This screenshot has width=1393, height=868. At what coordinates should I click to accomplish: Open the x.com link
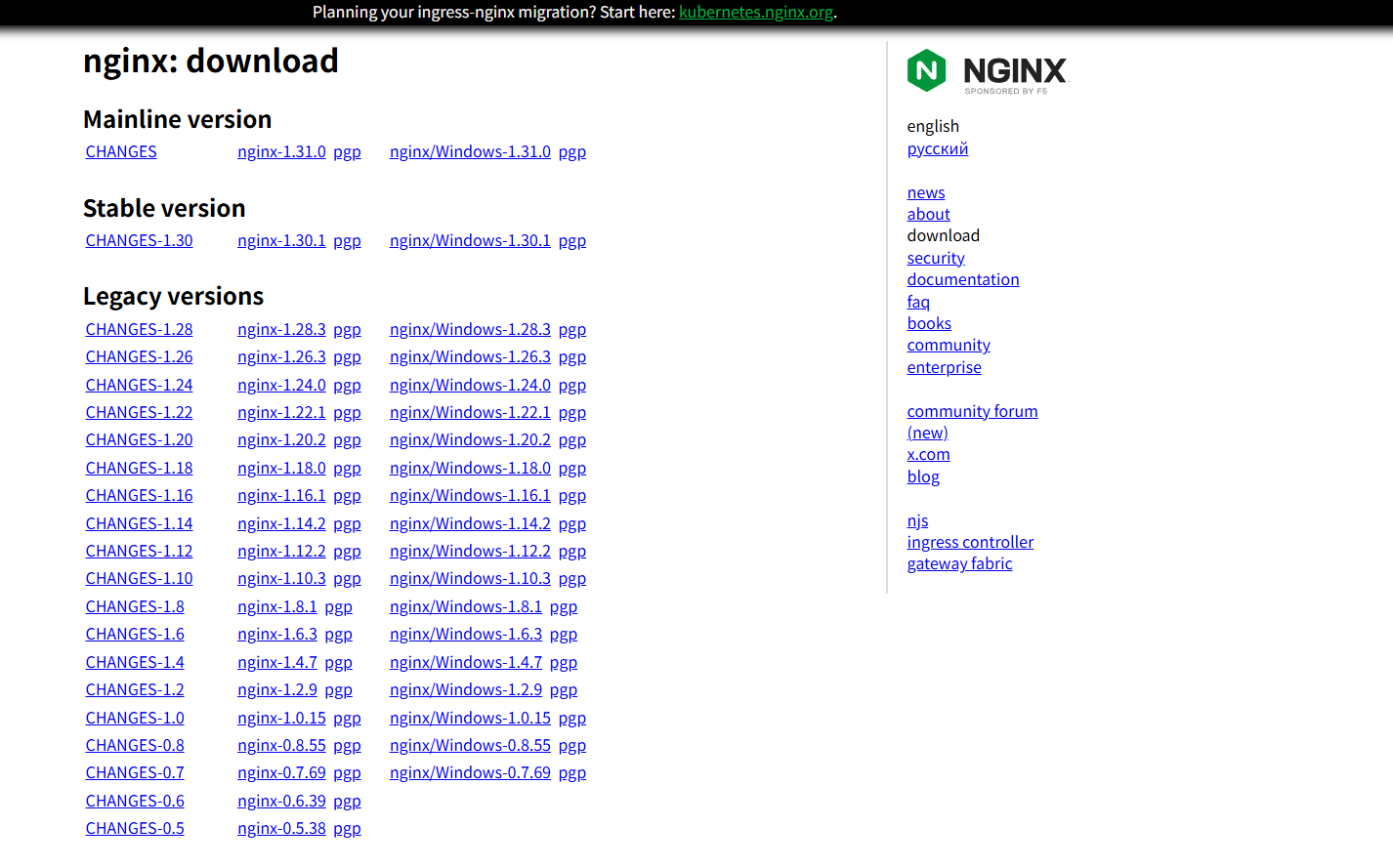coord(928,454)
